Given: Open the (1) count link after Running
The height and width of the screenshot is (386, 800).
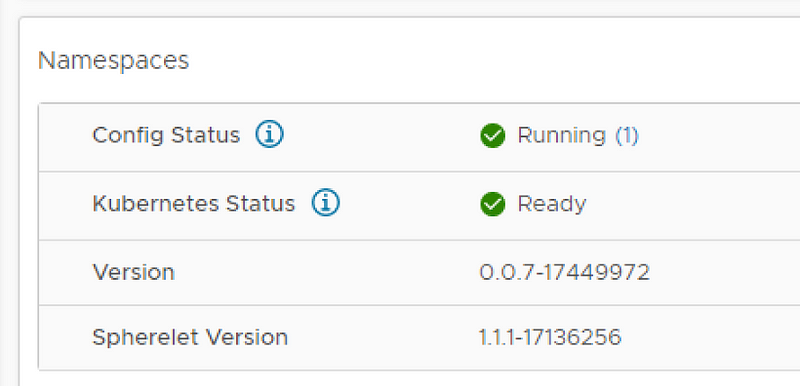Looking at the screenshot, I should pos(627,136).
